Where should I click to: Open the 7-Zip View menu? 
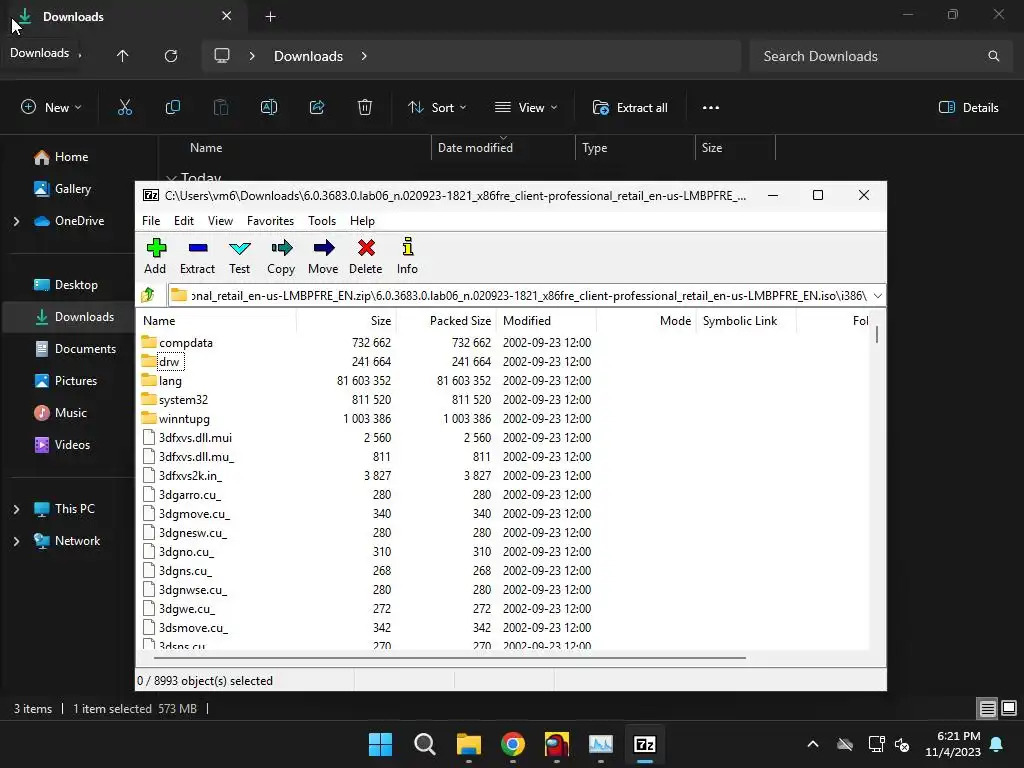coord(220,221)
